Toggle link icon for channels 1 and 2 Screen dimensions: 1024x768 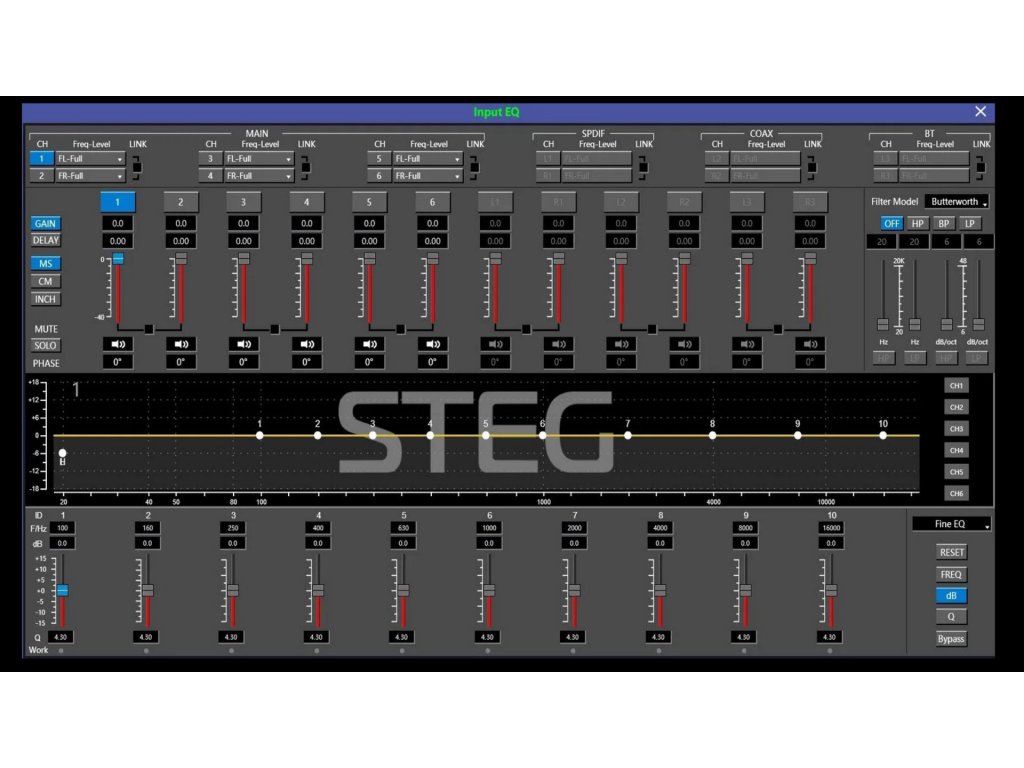pos(136,167)
